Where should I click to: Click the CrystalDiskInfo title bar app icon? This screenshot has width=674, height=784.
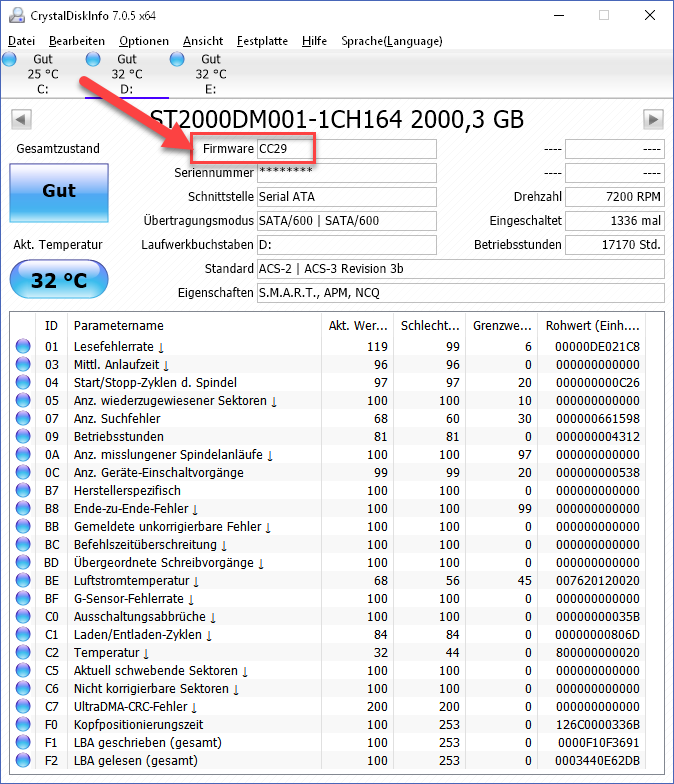16,16
